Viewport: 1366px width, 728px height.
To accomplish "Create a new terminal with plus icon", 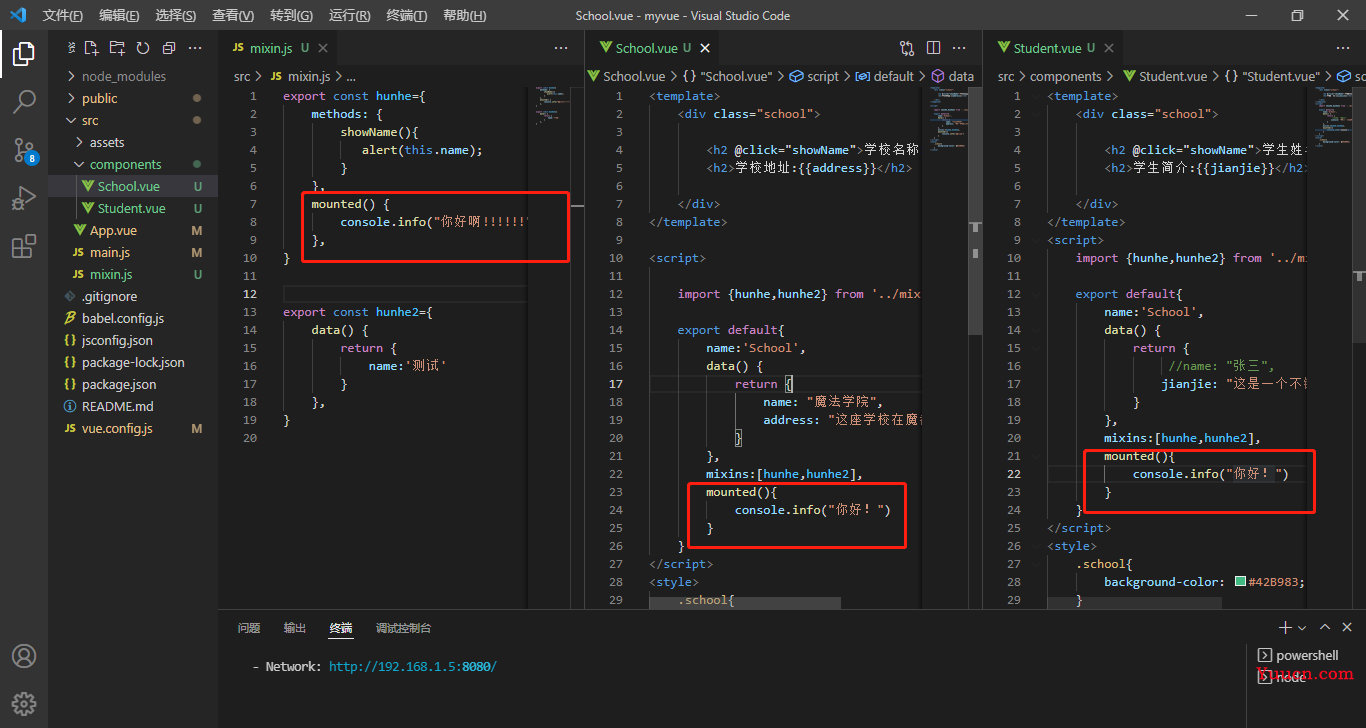I will [1285, 628].
